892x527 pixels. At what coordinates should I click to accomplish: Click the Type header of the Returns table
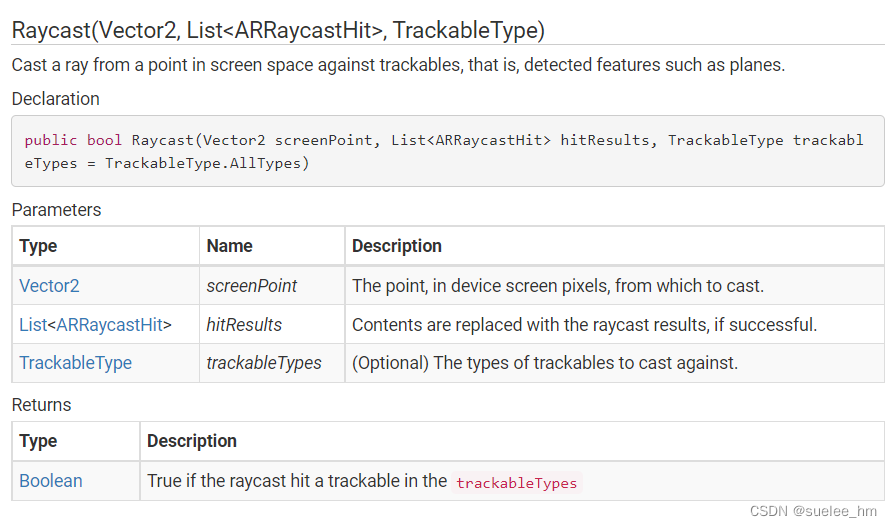pyautogui.click(x=38, y=441)
